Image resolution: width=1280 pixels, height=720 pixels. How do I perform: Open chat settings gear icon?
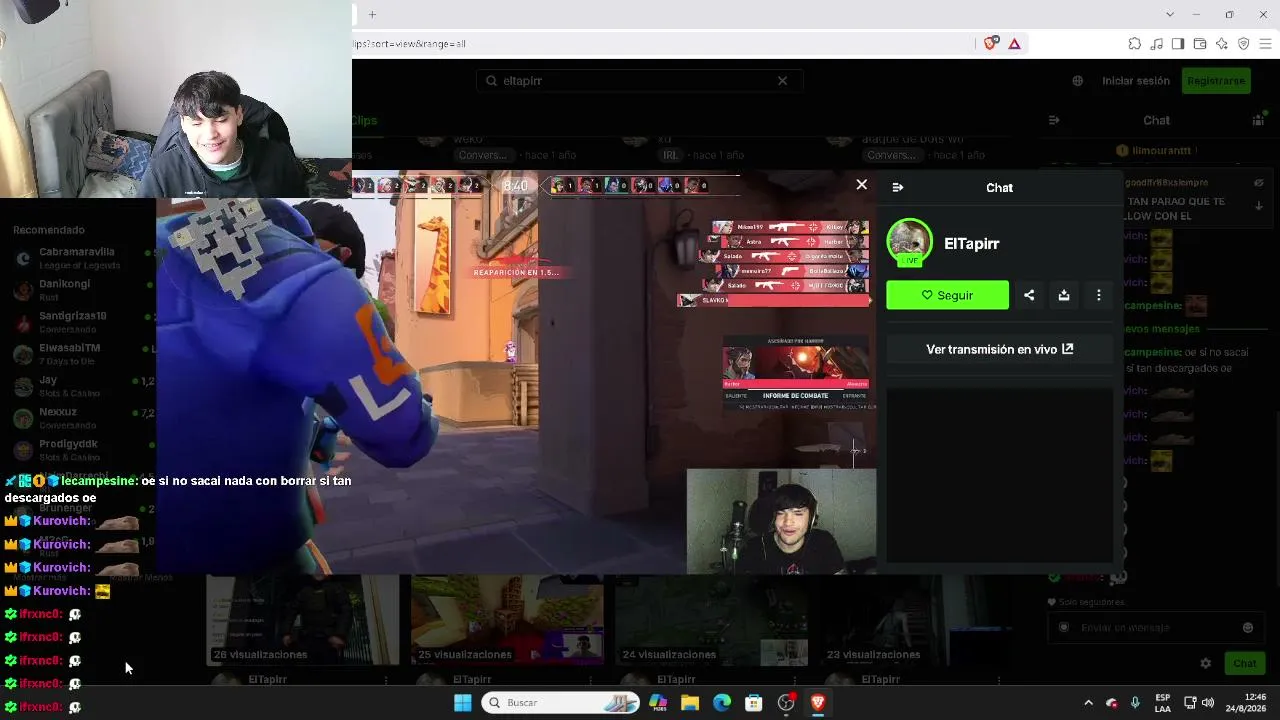tap(1206, 663)
